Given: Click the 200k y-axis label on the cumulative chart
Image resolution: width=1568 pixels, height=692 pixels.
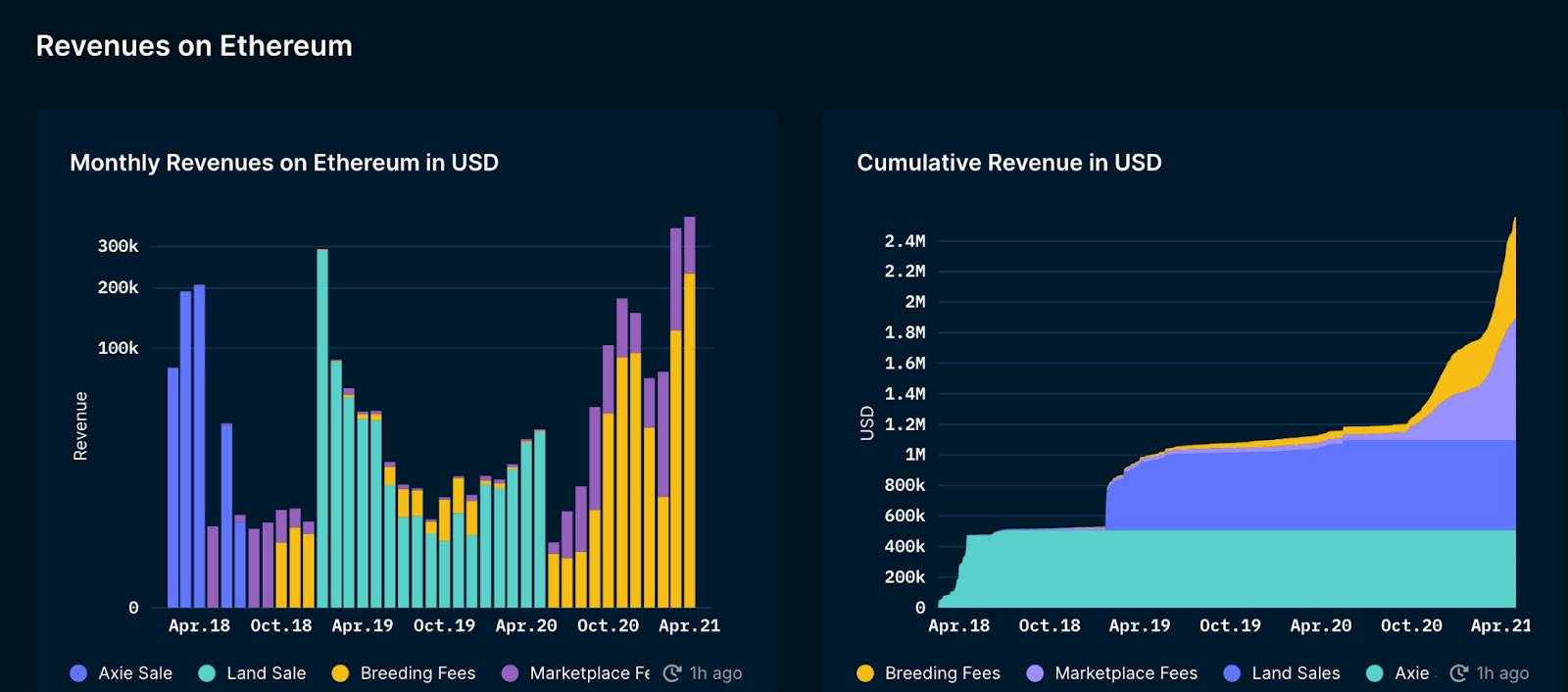Looking at the screenshot, I should [905, 577].
